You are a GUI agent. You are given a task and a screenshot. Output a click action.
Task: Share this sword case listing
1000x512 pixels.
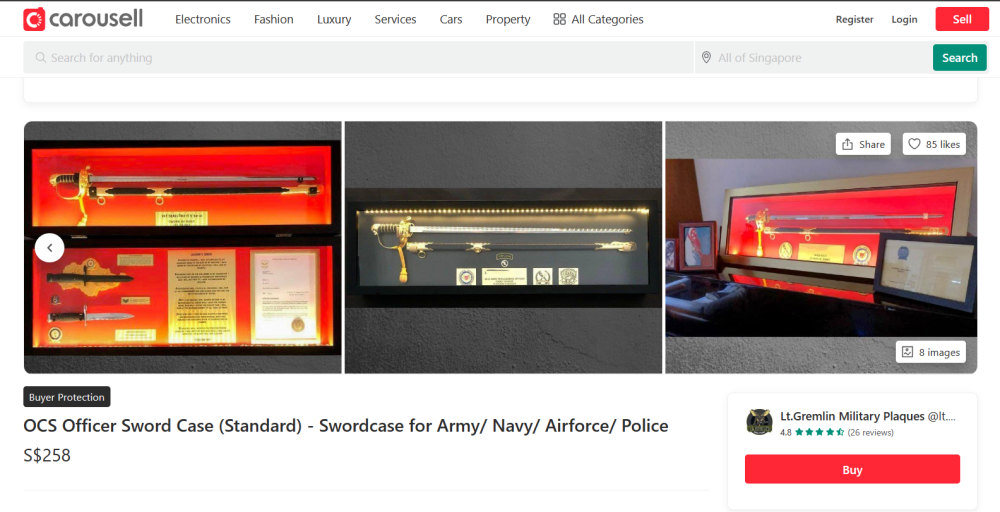863,144
